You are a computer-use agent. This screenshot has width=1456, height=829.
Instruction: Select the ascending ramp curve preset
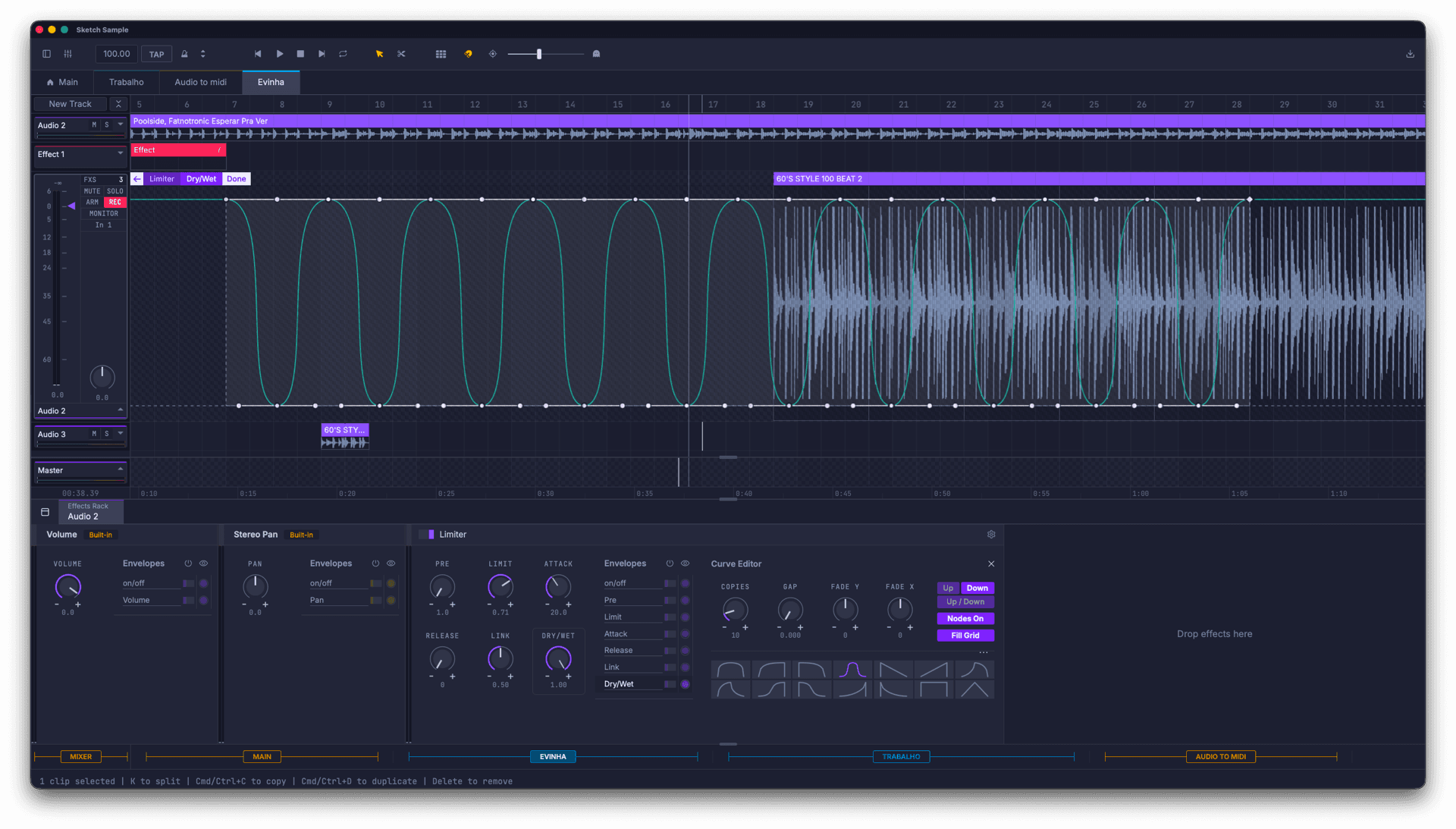(934, 670)
